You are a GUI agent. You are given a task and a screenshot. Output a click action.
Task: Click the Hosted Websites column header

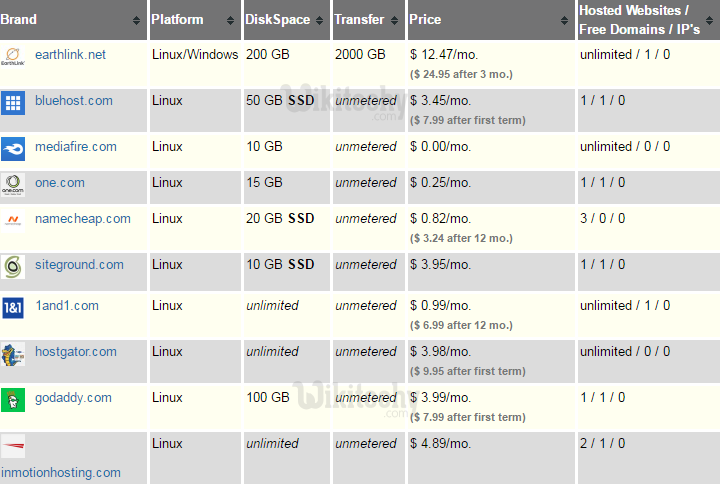pyautogui.click(x=639, y=20)
